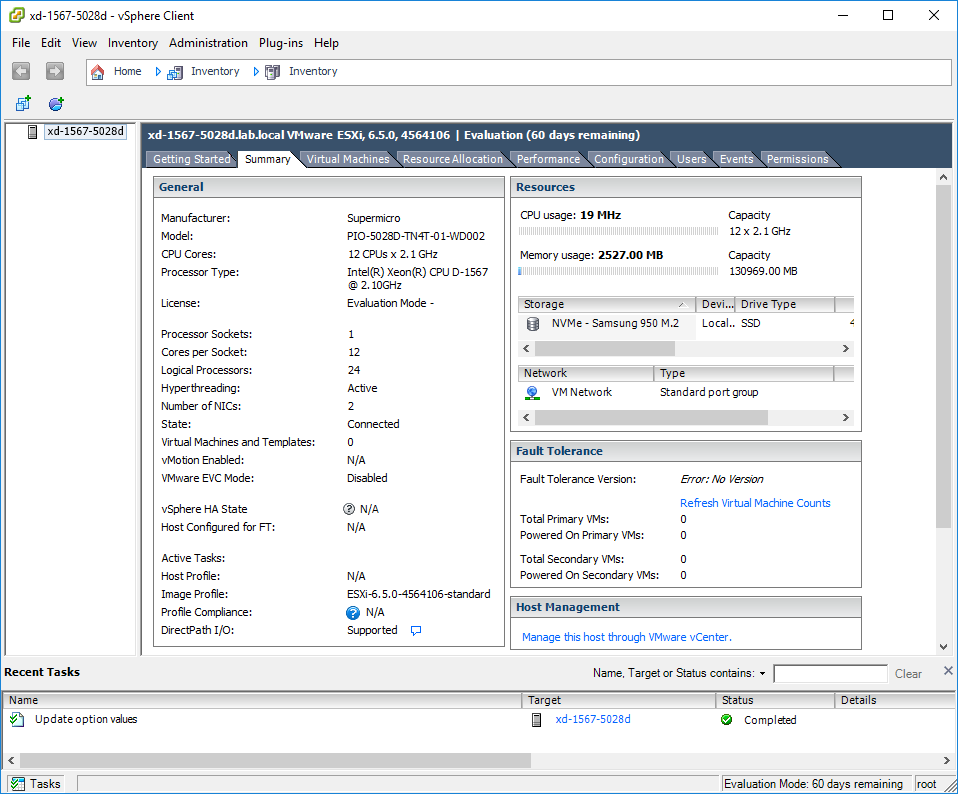Click the Recent Tasks filter text field
The image size is (958, 794).
tap(830, 674)
